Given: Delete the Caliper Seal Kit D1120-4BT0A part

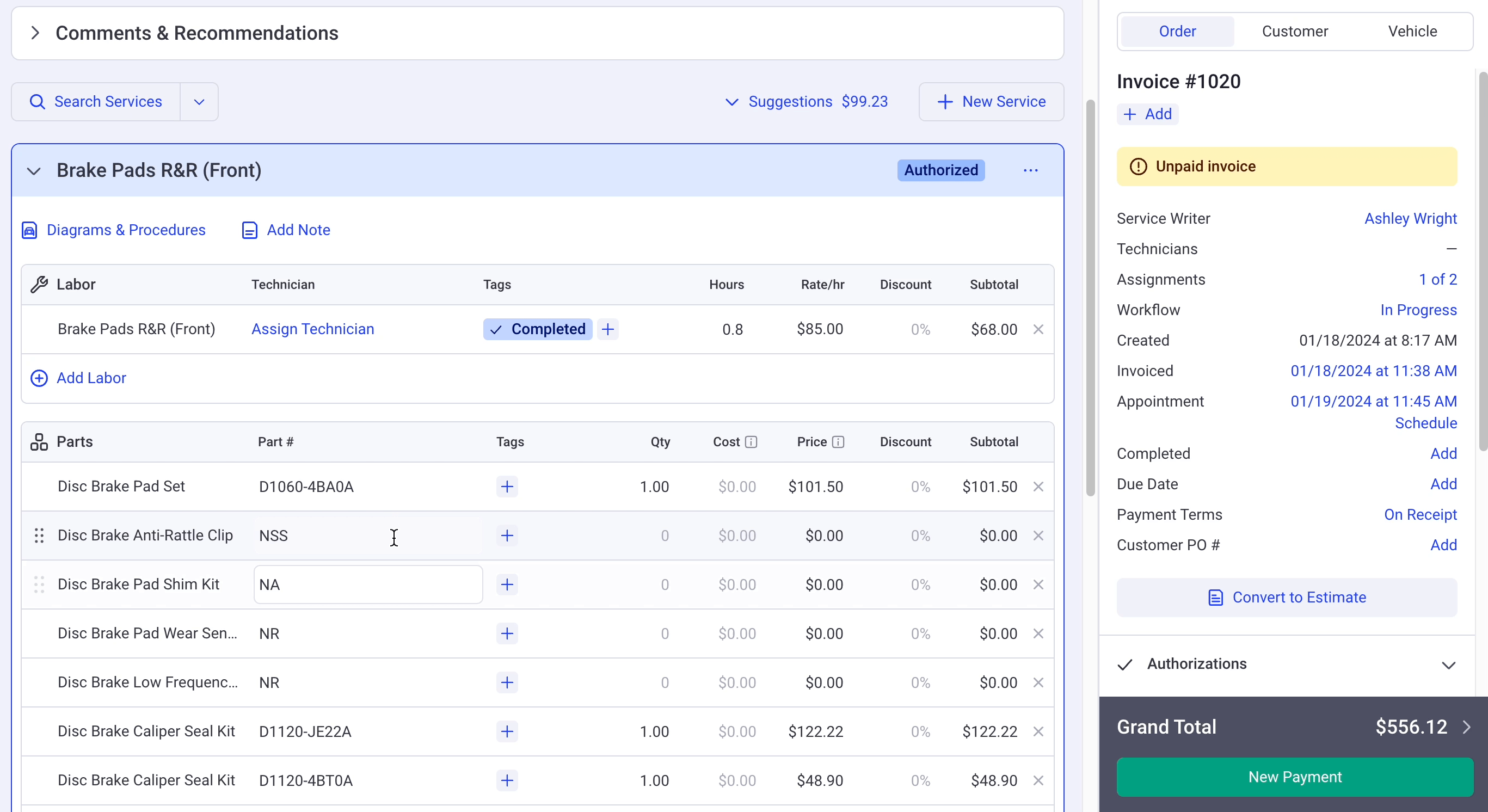Looking at the screenshot, I should pyautogui.click(x=1038, y=781).
